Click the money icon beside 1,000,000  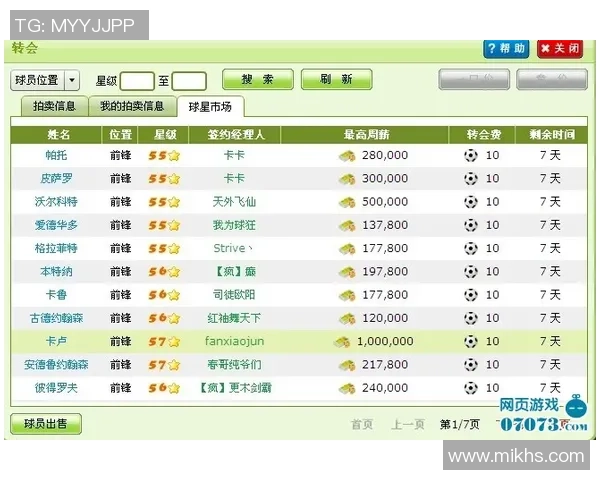(342, 341)
